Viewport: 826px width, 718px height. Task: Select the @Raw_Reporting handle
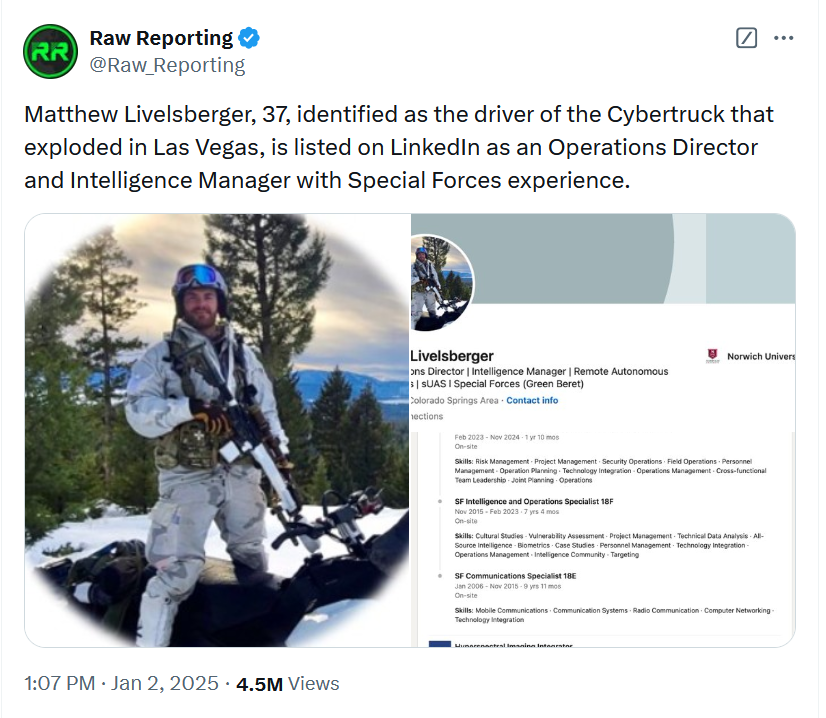tap(166, 63)
